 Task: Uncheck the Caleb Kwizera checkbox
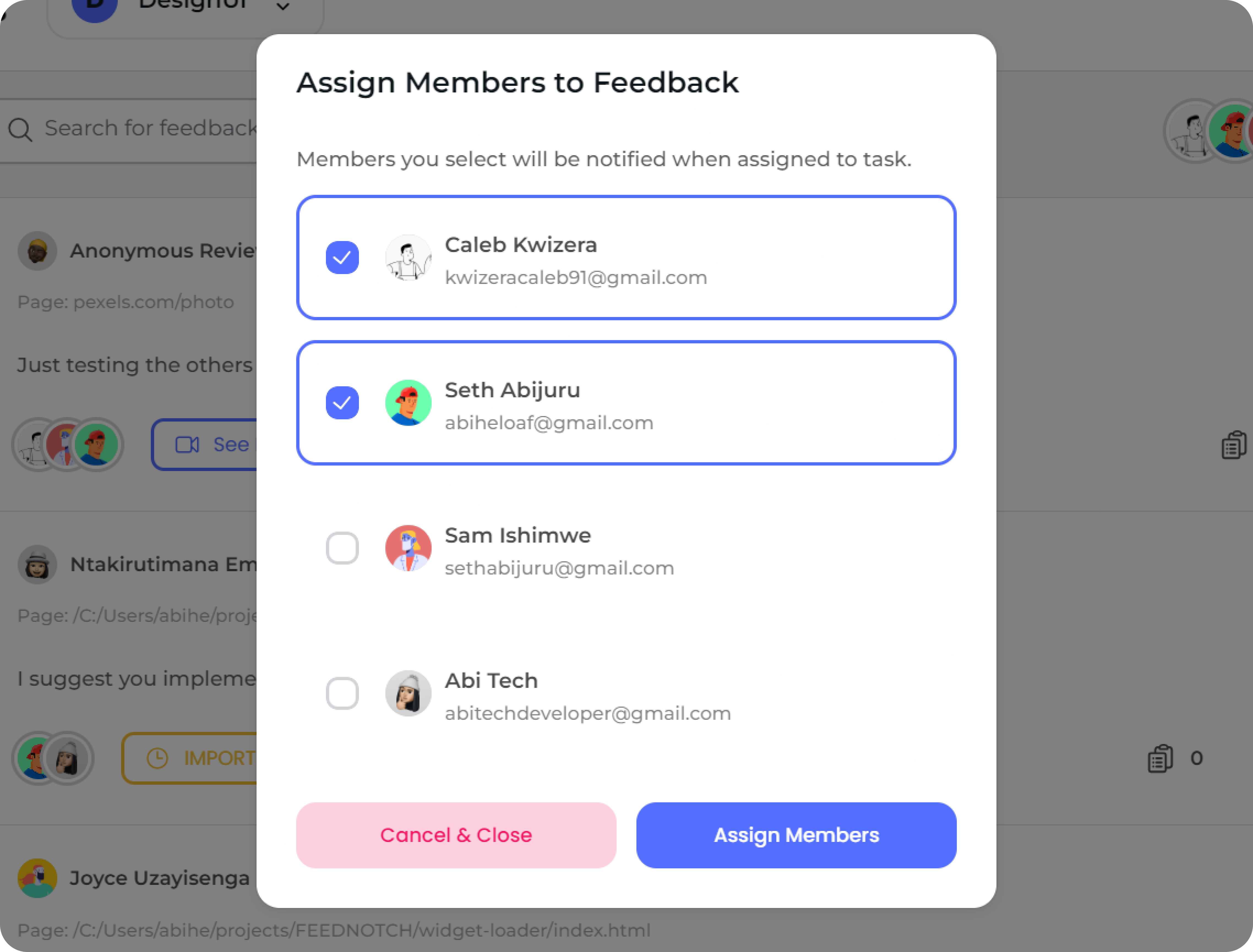click(x=342, y=257)
